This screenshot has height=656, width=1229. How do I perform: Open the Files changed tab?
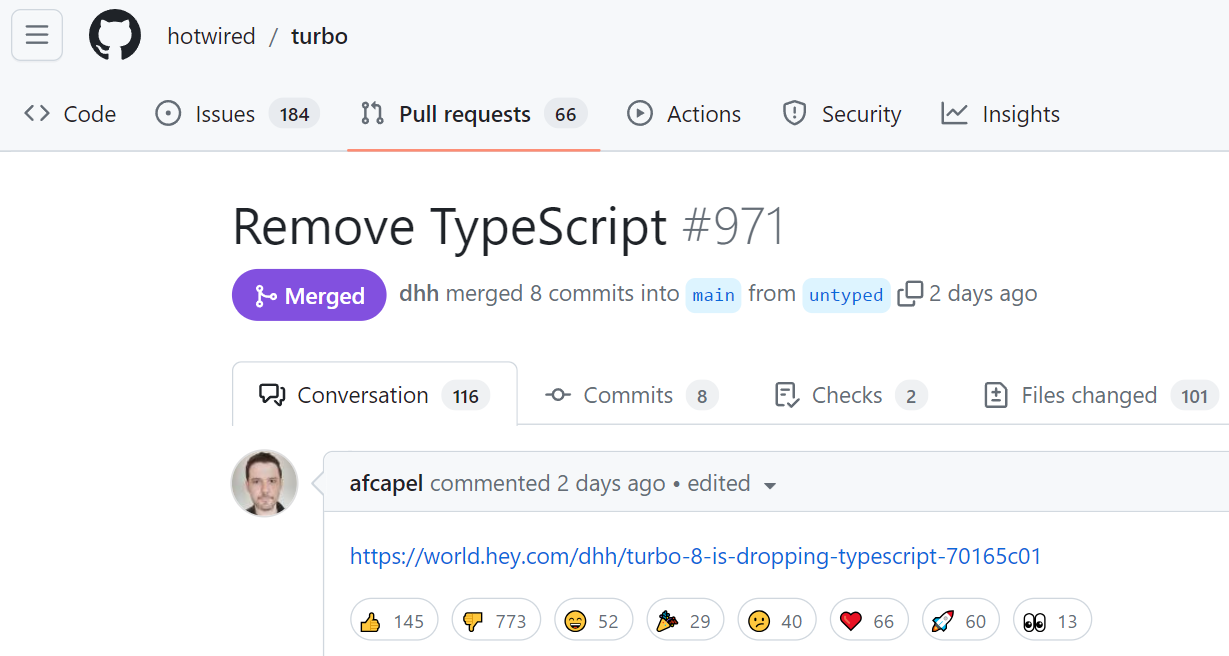pyautogui.click(x=1088, y=394)
